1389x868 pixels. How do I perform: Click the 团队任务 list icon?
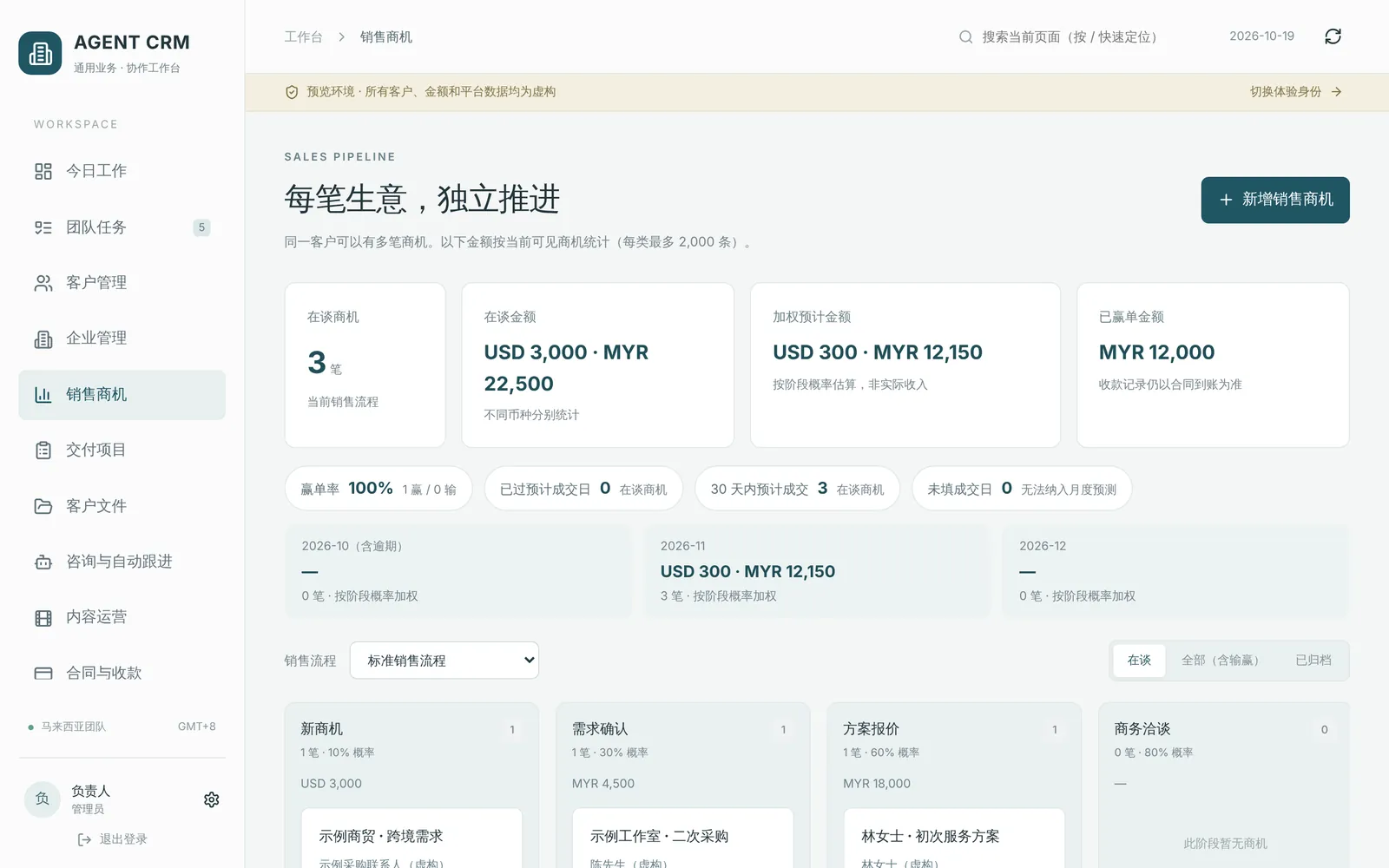point(43,227)
